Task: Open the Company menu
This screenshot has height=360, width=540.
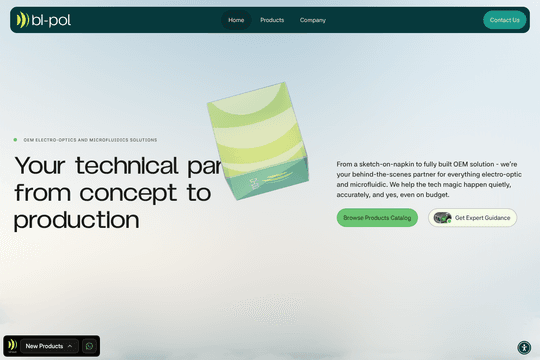Action: pyautogui.click(x=313, y=20)
